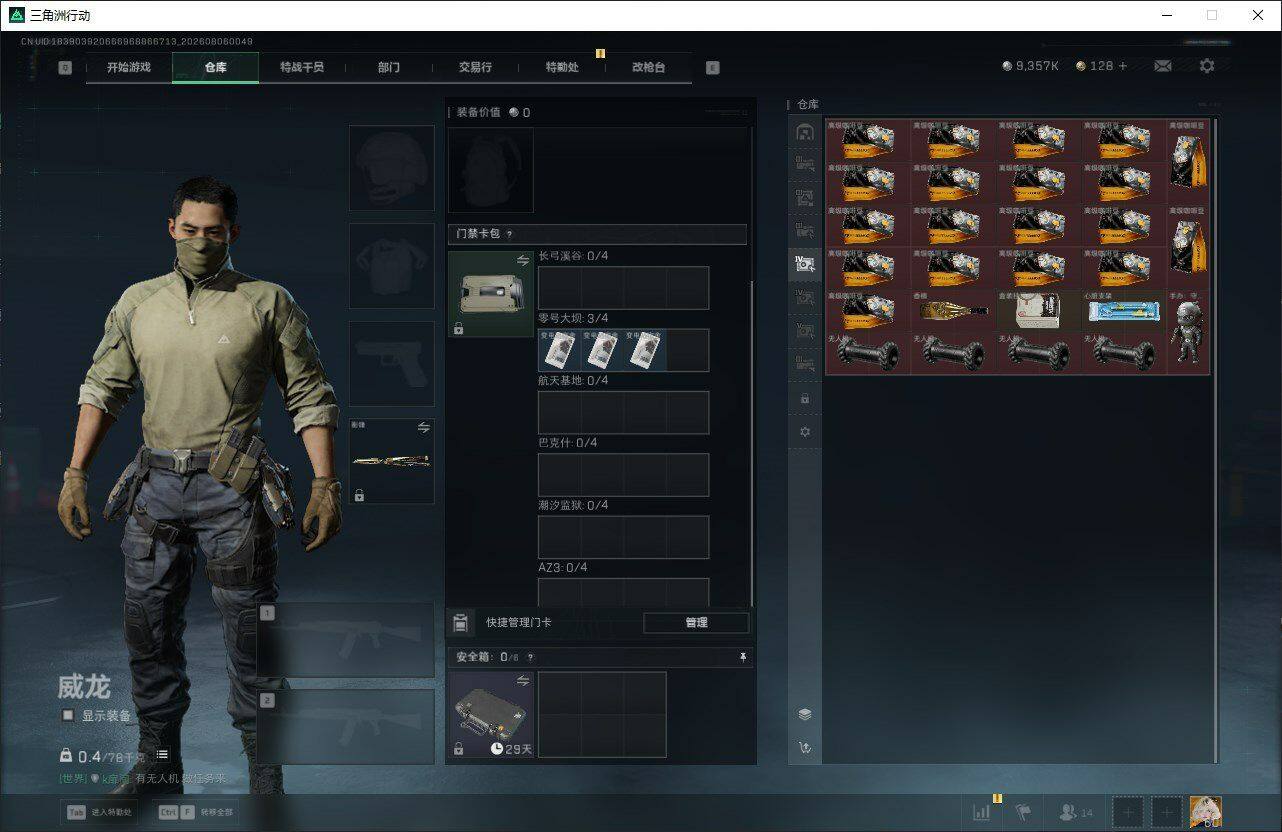Switch to the 特勤处 tab
Screen dimensions: 1282x832
pyautogui.click(x=562, y=67)
